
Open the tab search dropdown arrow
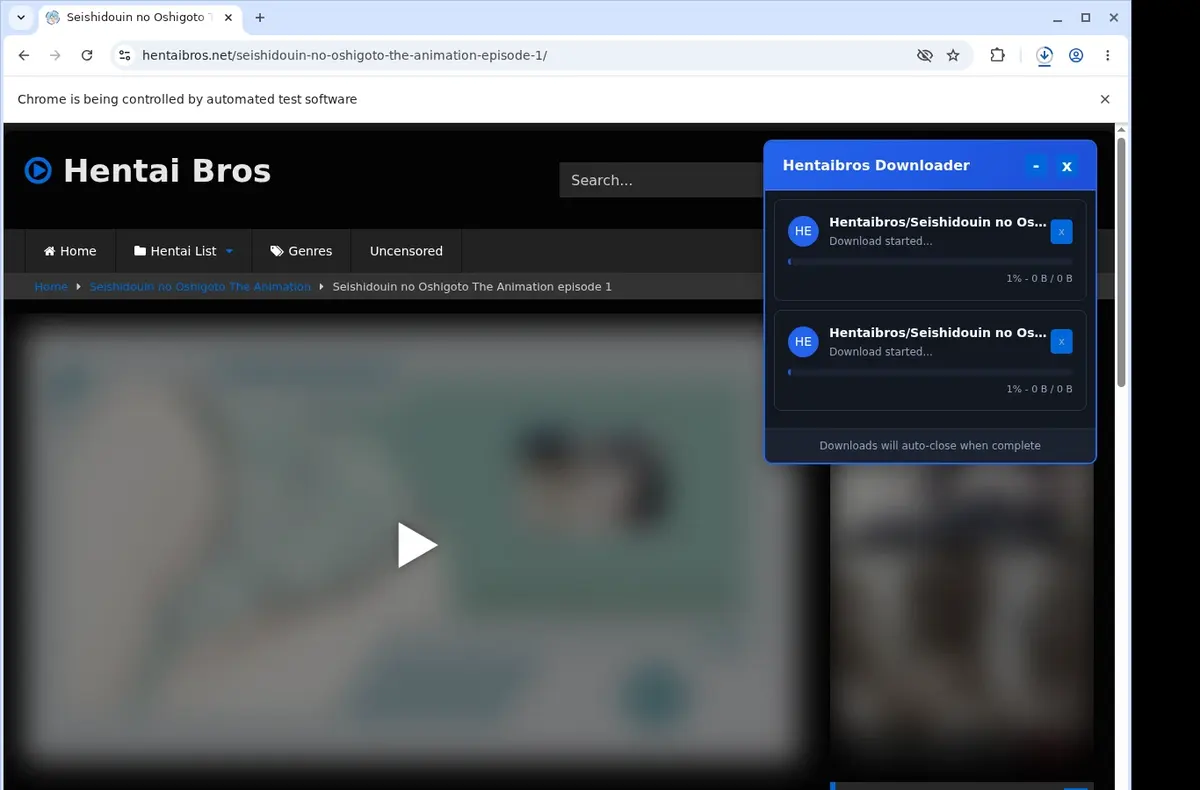pyautogui.click(x=21, y=17)
